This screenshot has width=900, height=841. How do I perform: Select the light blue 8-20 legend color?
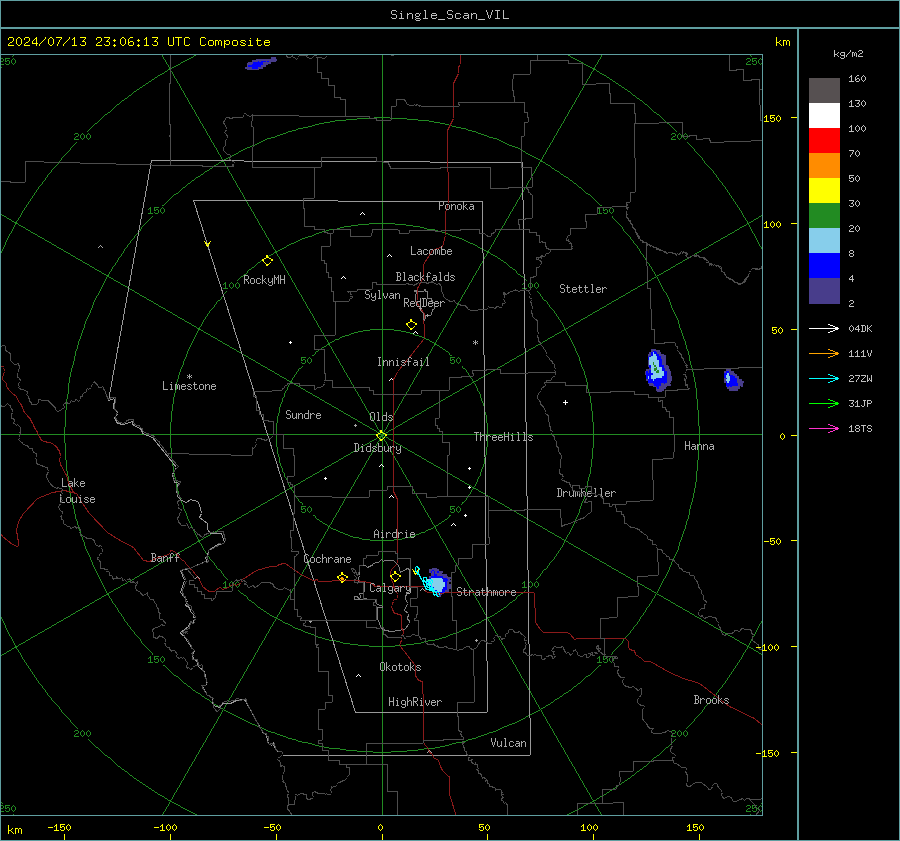(x=824, y=241)
